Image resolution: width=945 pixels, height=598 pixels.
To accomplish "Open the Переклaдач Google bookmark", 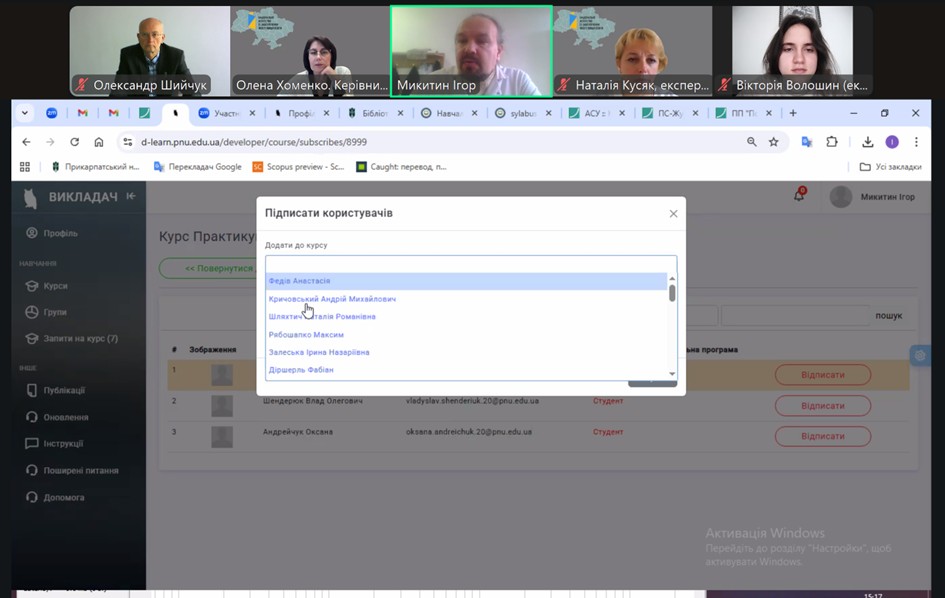I will [198, 167].
